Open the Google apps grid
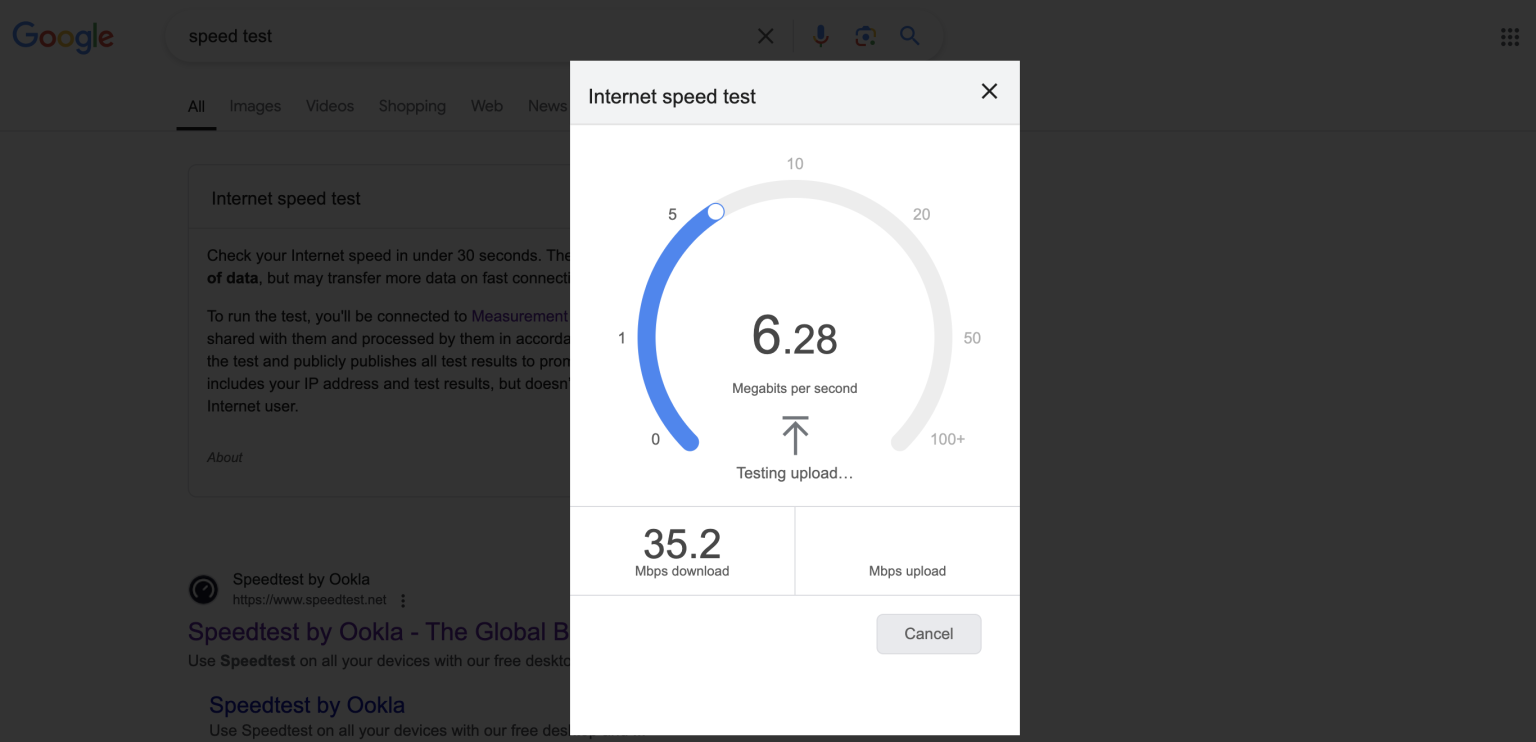This screenshot has width=1536, height=742. 1510,36
